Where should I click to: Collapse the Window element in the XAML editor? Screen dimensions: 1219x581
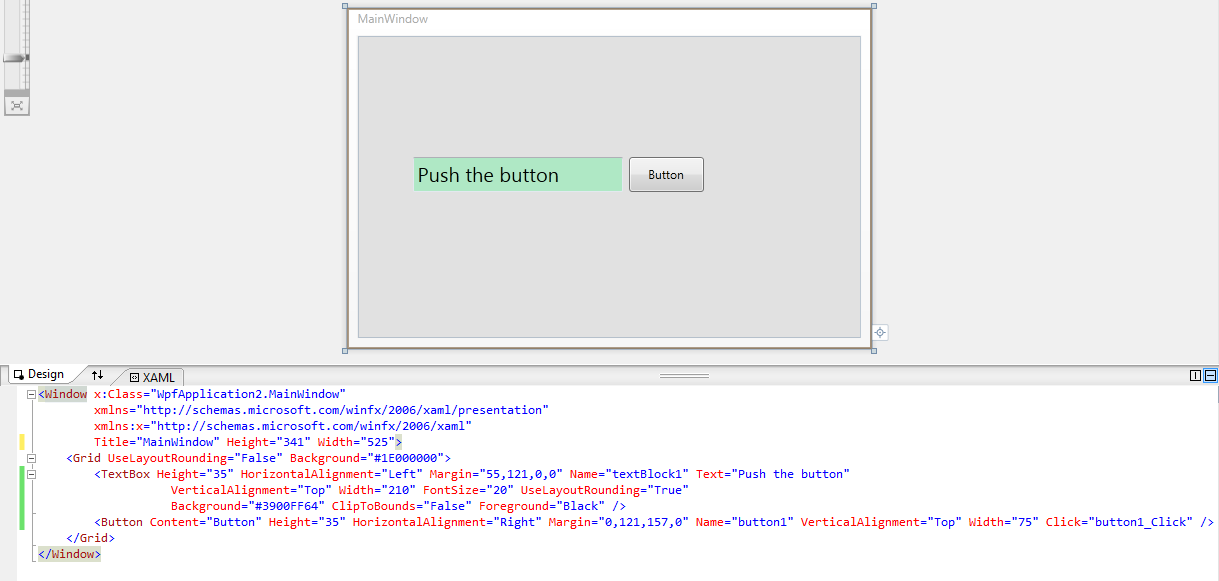pyautogui.click(x=31, y=394)
